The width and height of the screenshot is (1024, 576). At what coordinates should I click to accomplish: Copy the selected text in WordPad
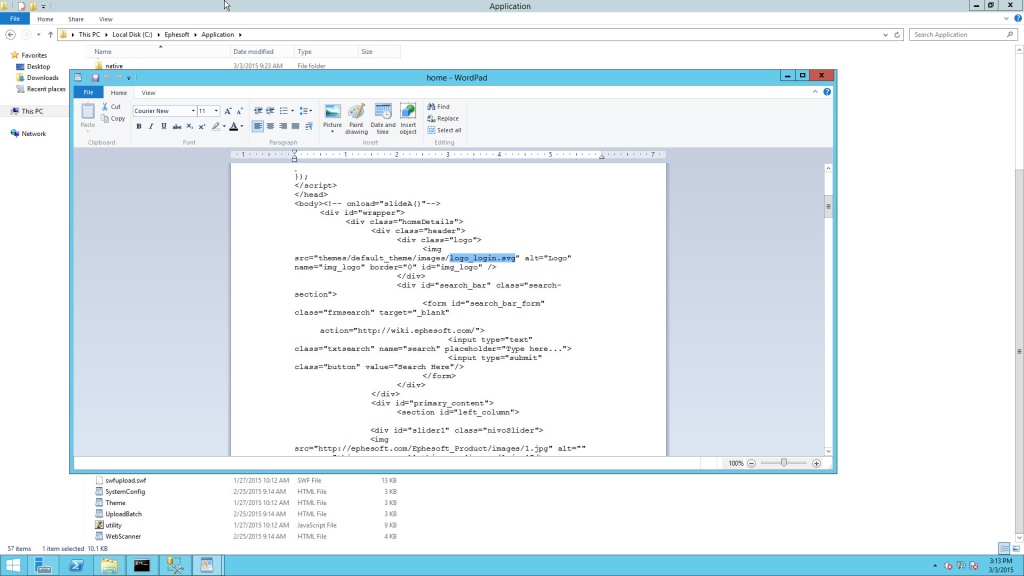112,119
